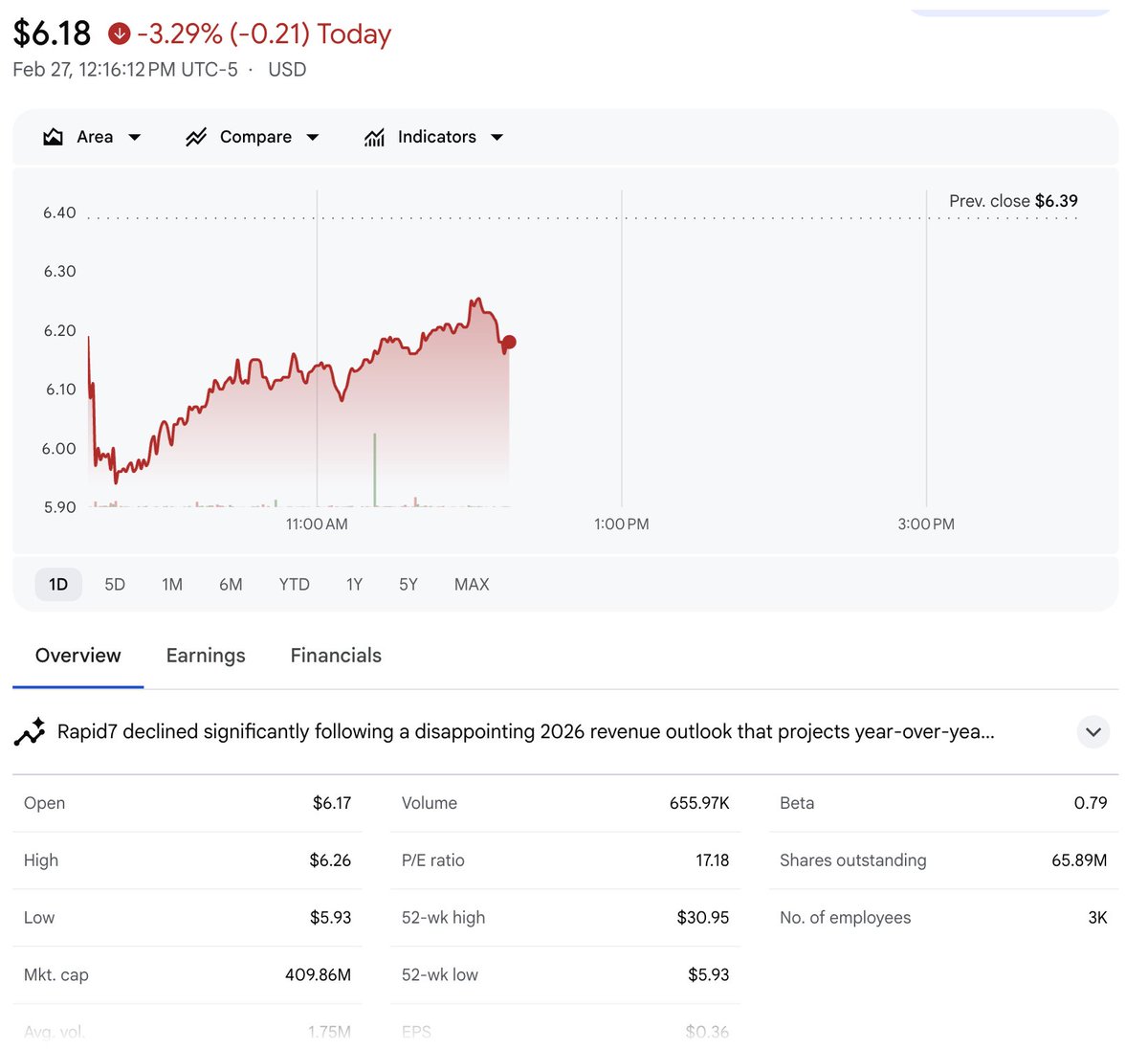Click the P/E ratio label

pos(433,860)
